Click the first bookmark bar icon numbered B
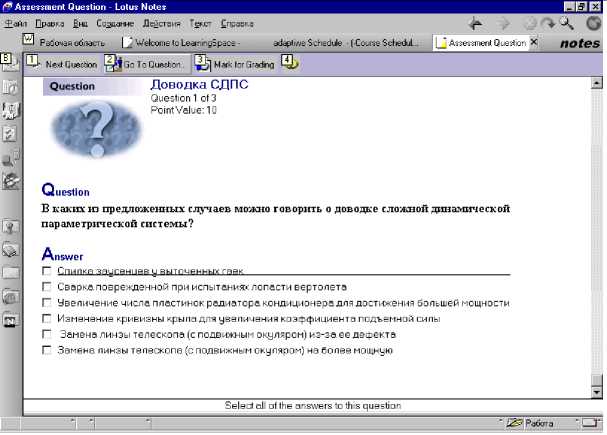Screen dimensions: 607x435 [9, 62]
